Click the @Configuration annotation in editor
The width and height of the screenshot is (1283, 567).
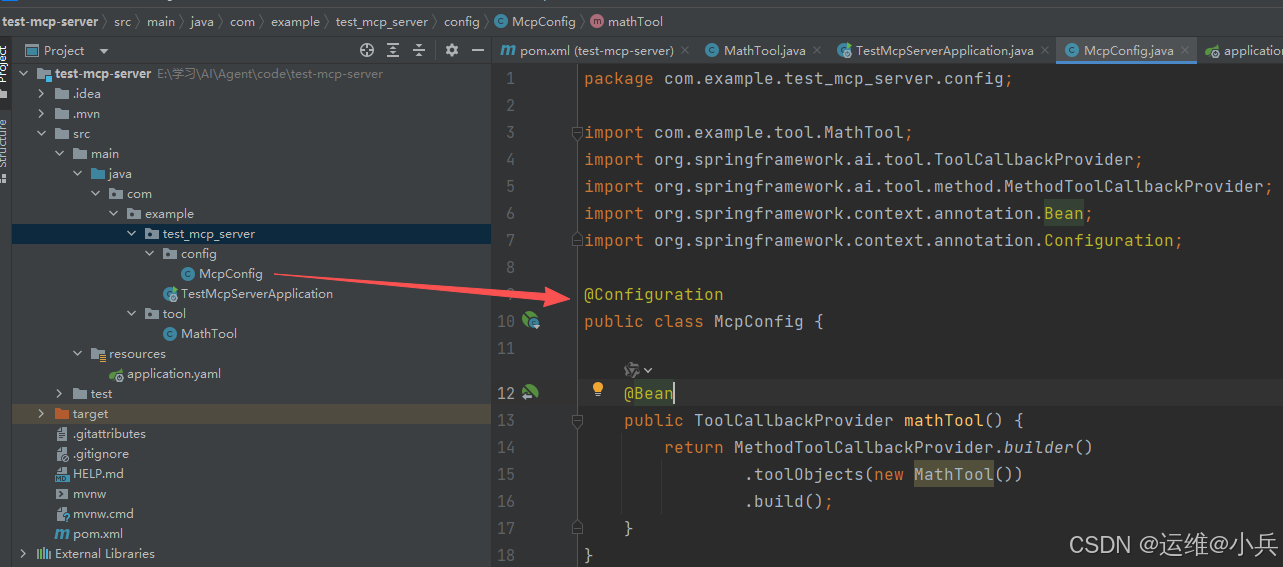(654, 294)
